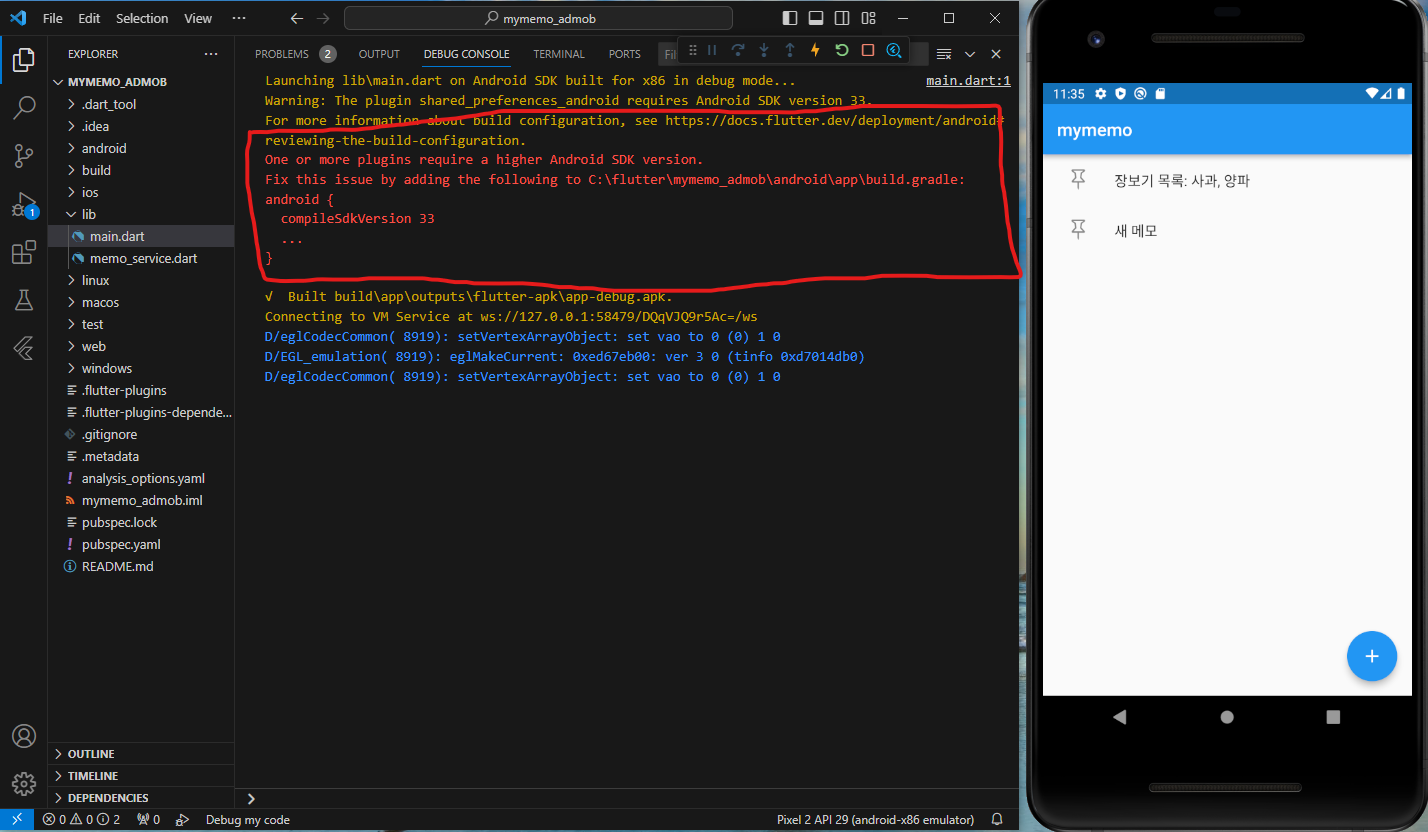Open the Search view in activity bar

(x=23, y=107)
